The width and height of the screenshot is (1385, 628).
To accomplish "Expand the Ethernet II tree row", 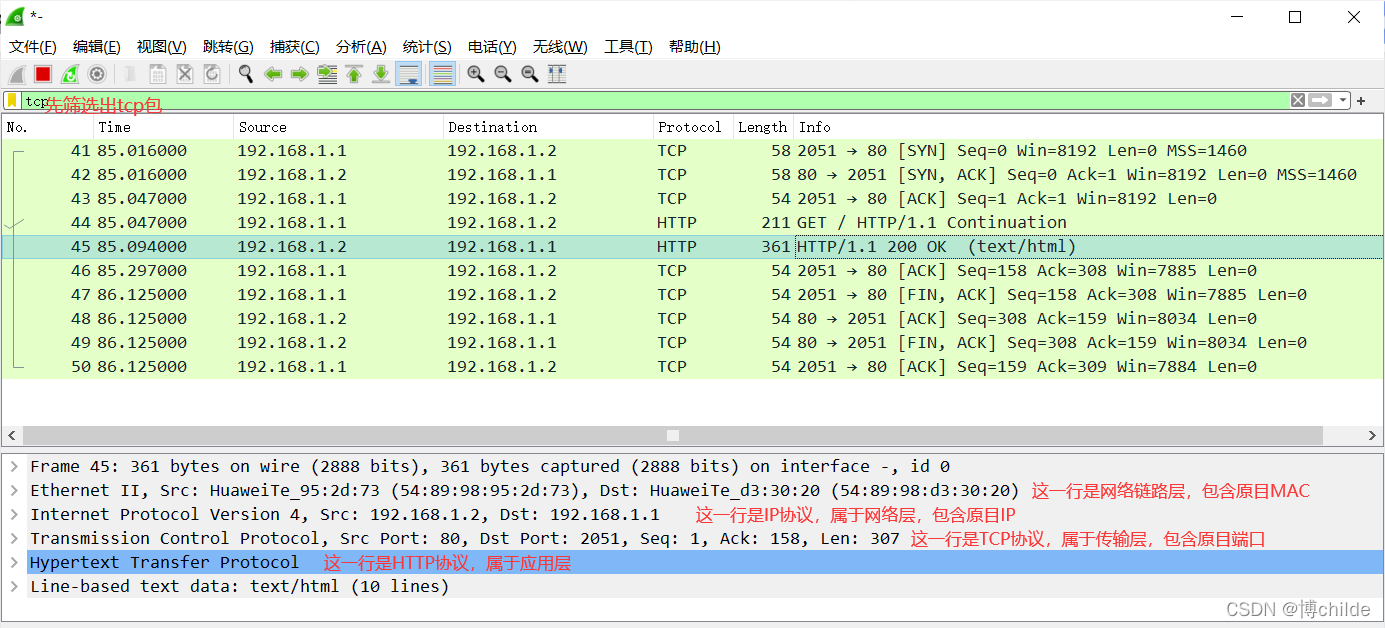I will point(15,491).
